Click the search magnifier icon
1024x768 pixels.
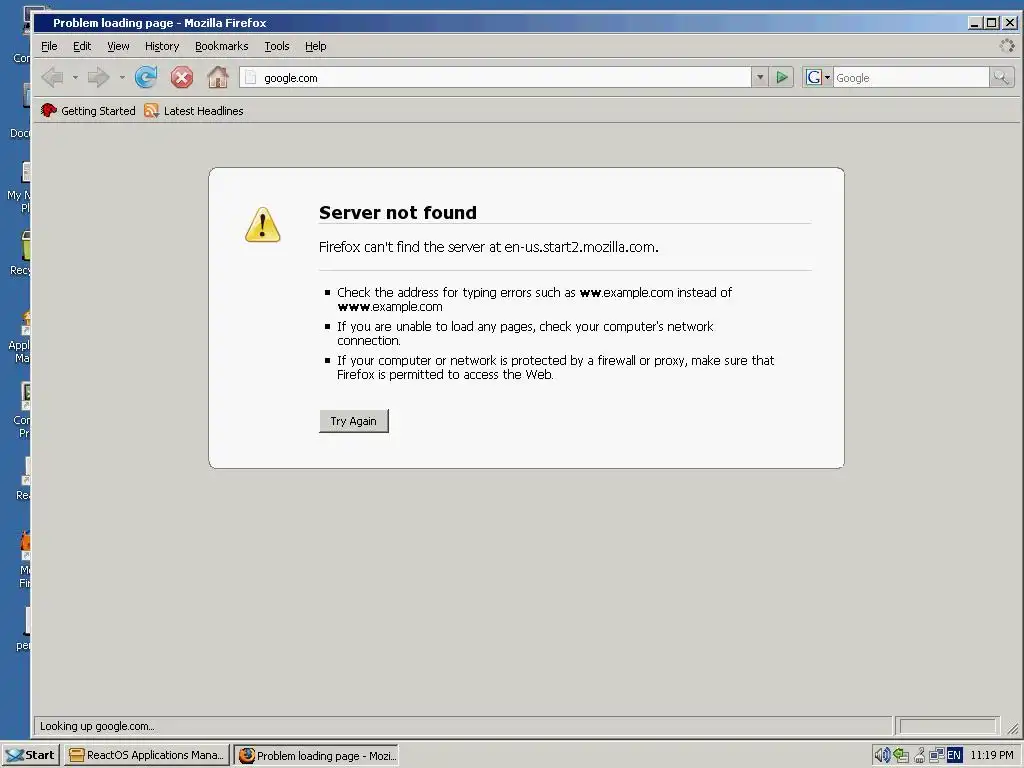[x=1001, y=78]
